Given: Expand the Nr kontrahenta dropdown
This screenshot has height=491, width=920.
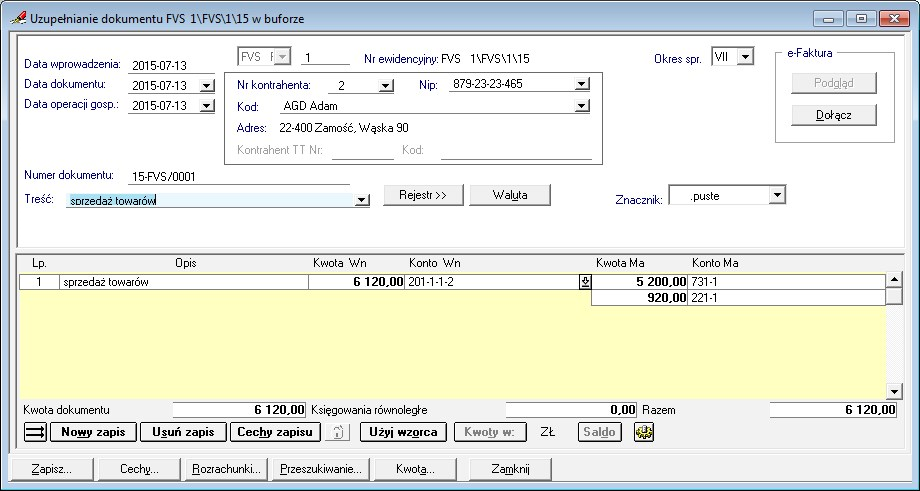Looking at the screenshot, I should tap(386, 86).
